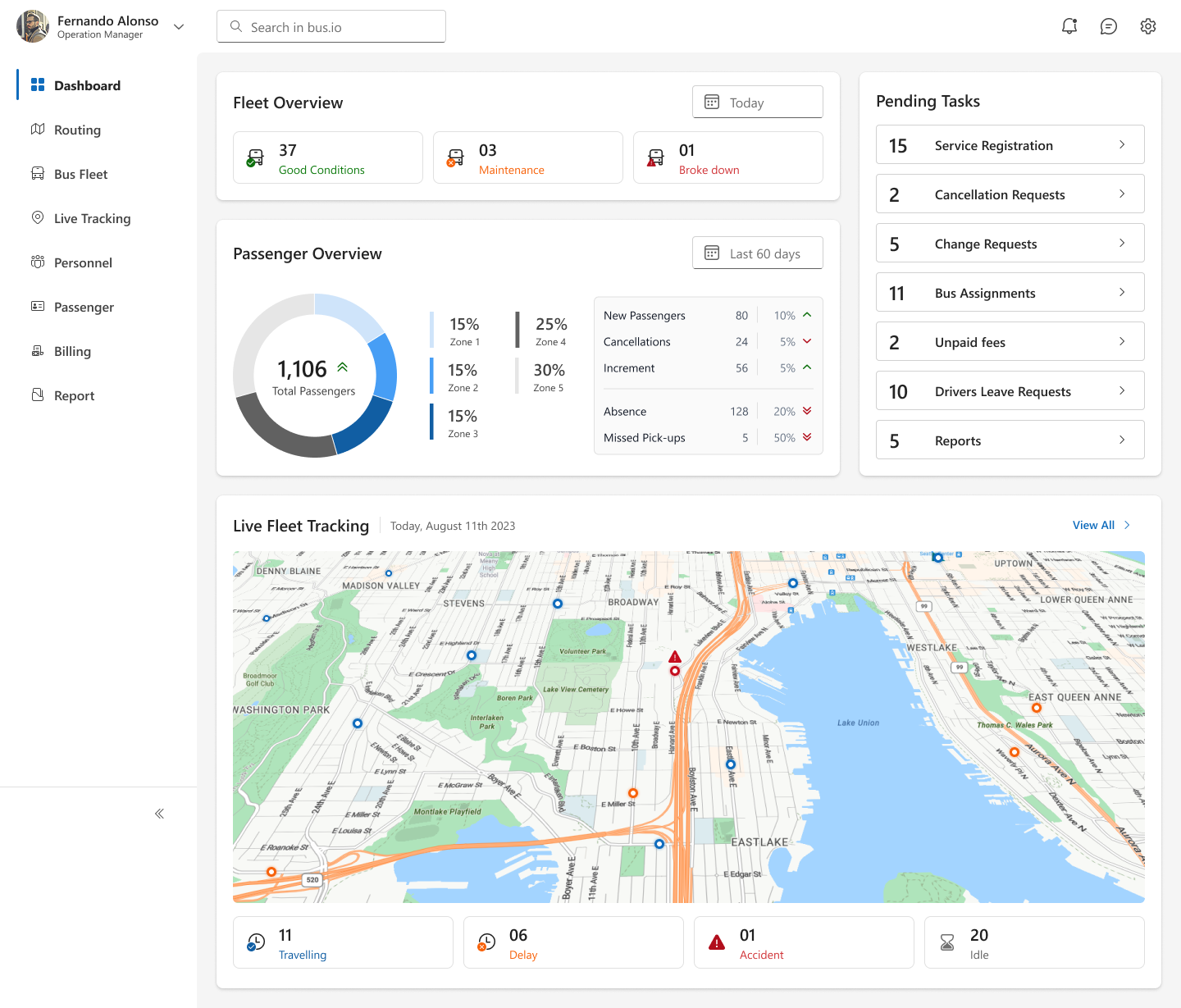Expand Service Registration chevron
The width and height of the screenshot is (1181, 1008).
pyautogui.click(x=1122, y=144)
